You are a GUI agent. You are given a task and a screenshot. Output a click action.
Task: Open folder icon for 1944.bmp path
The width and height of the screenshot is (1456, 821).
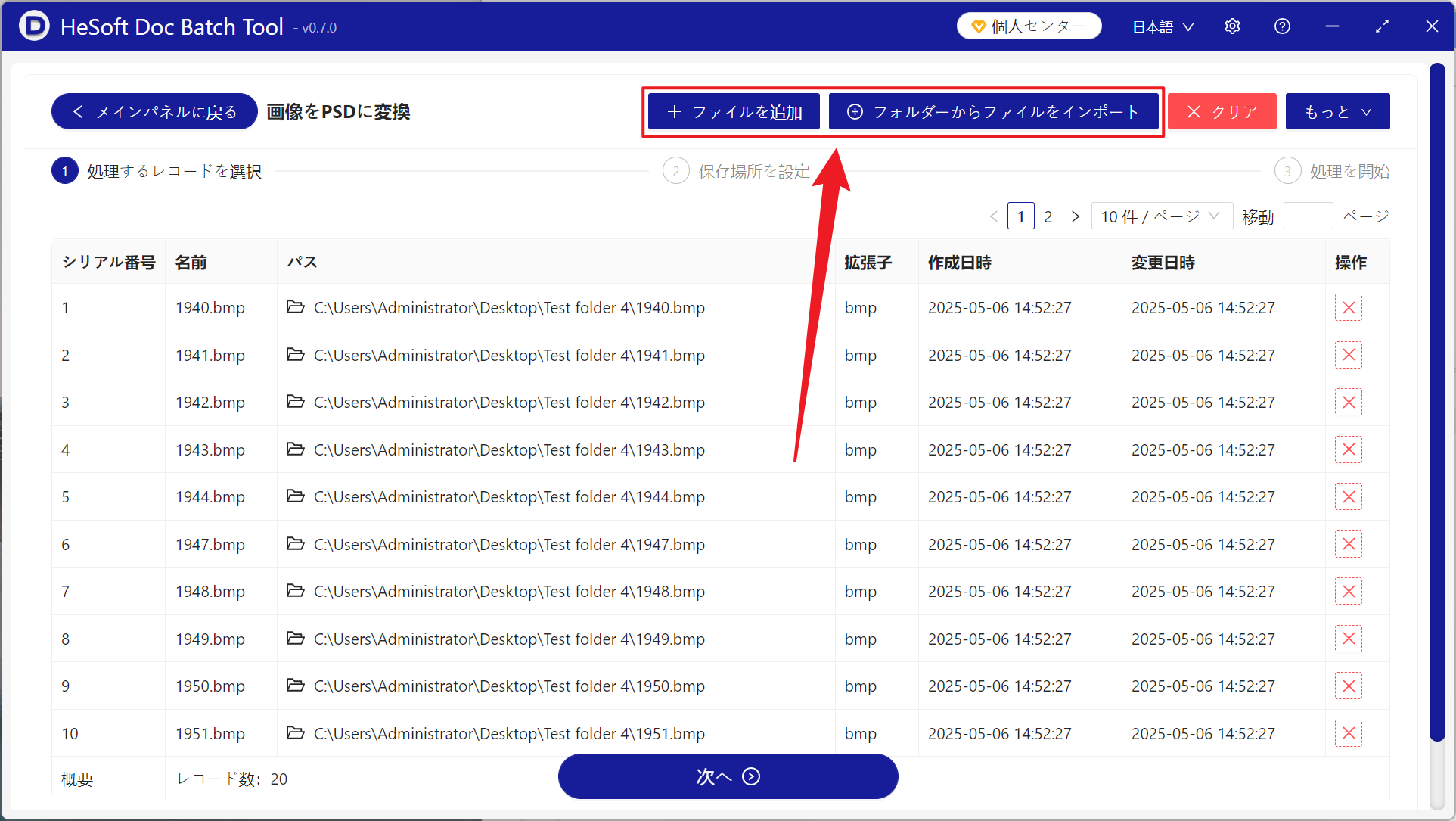click(296, 496)
